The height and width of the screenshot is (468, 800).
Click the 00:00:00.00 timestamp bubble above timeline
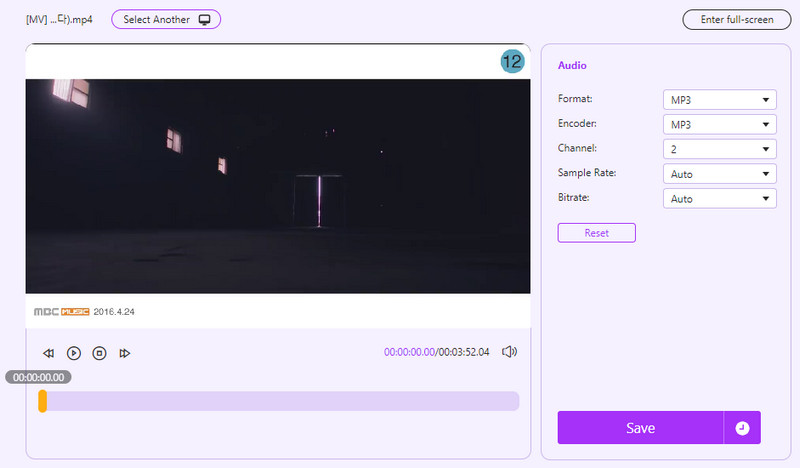[x=38, y=377]
